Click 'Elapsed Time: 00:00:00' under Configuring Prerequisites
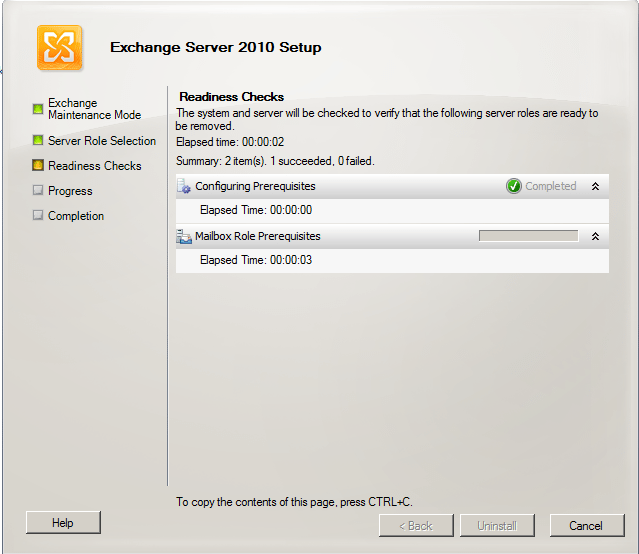639x554 pixels. 256,210
